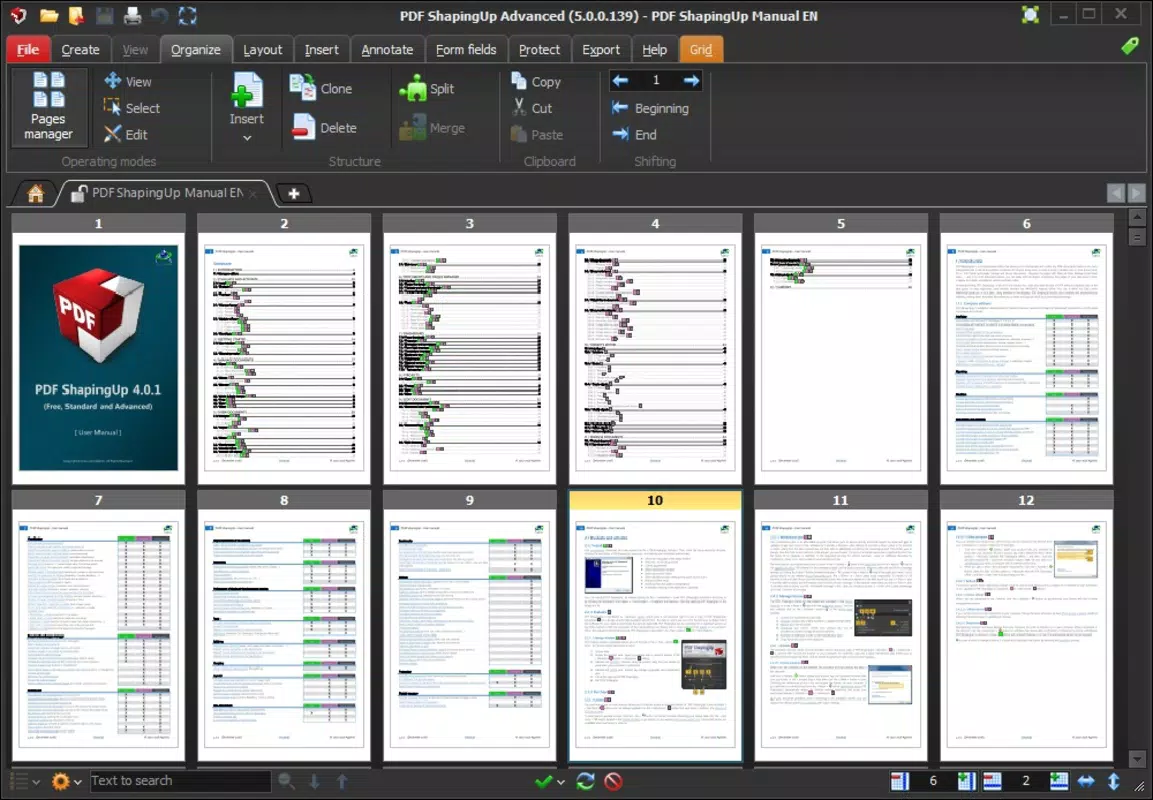This screenshot has height=800, width=1153.
Task: Activate Select operating mode
Action: tap(132, 108)
